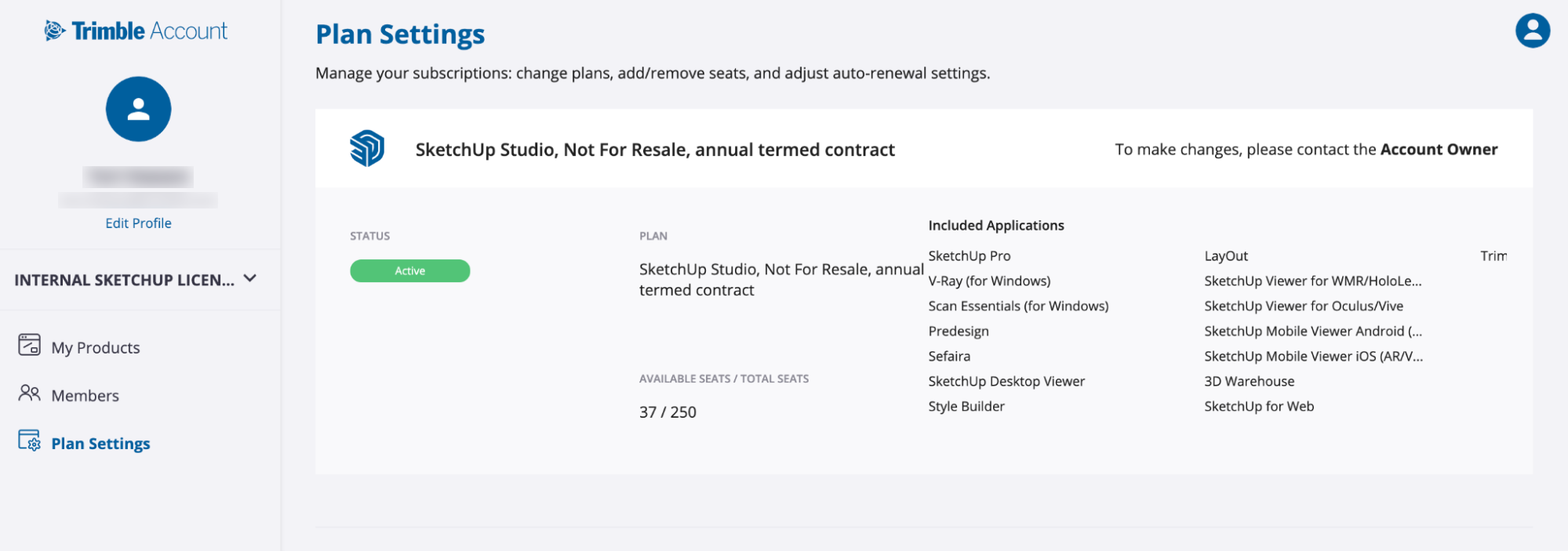
Task: Click SketchUp Mobile Viewer Android entry
Action: 1313,332
